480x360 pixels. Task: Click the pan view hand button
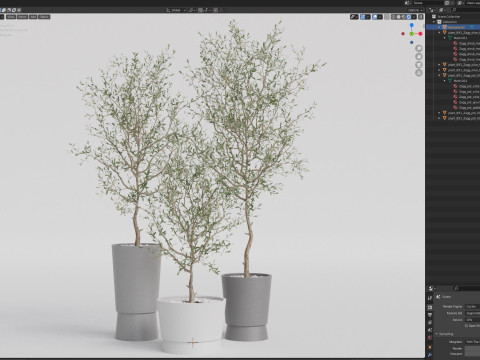point(419,56)
